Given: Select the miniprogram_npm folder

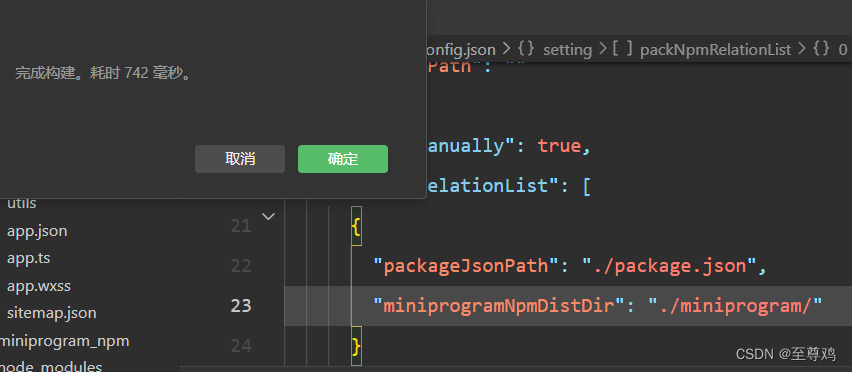Looking at the screenshot, I should (x=65, y=341).
